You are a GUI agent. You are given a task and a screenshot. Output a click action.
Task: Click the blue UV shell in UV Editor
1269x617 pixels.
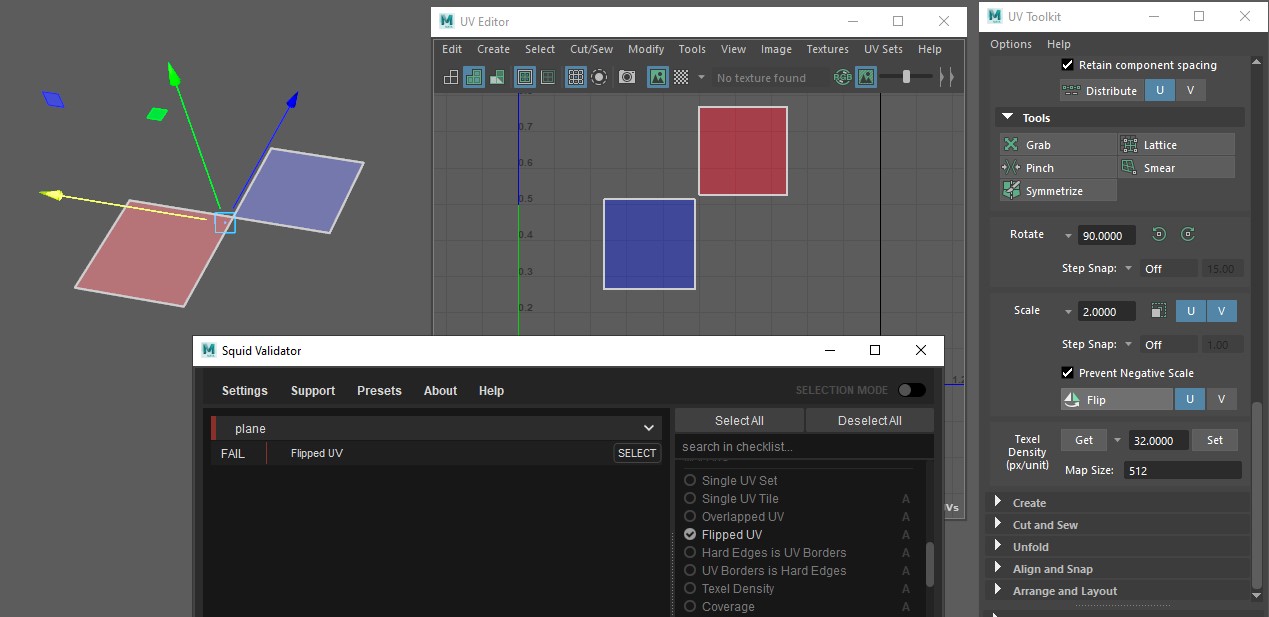coord(649,244)
